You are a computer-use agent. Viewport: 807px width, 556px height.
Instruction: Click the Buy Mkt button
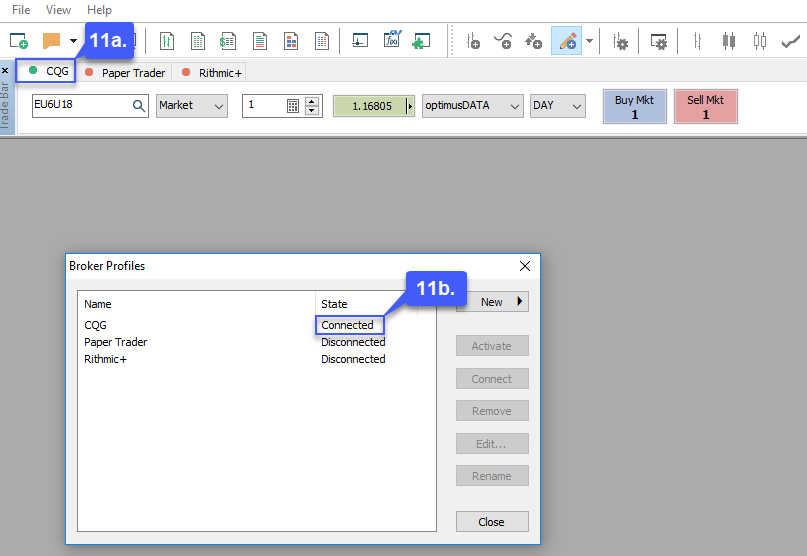[635, 107]
